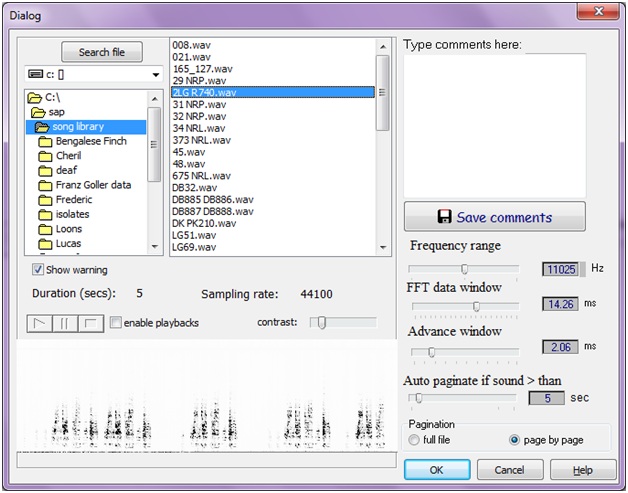
Task: Click the Loons folder icon
Action: [x=45, y=229]
